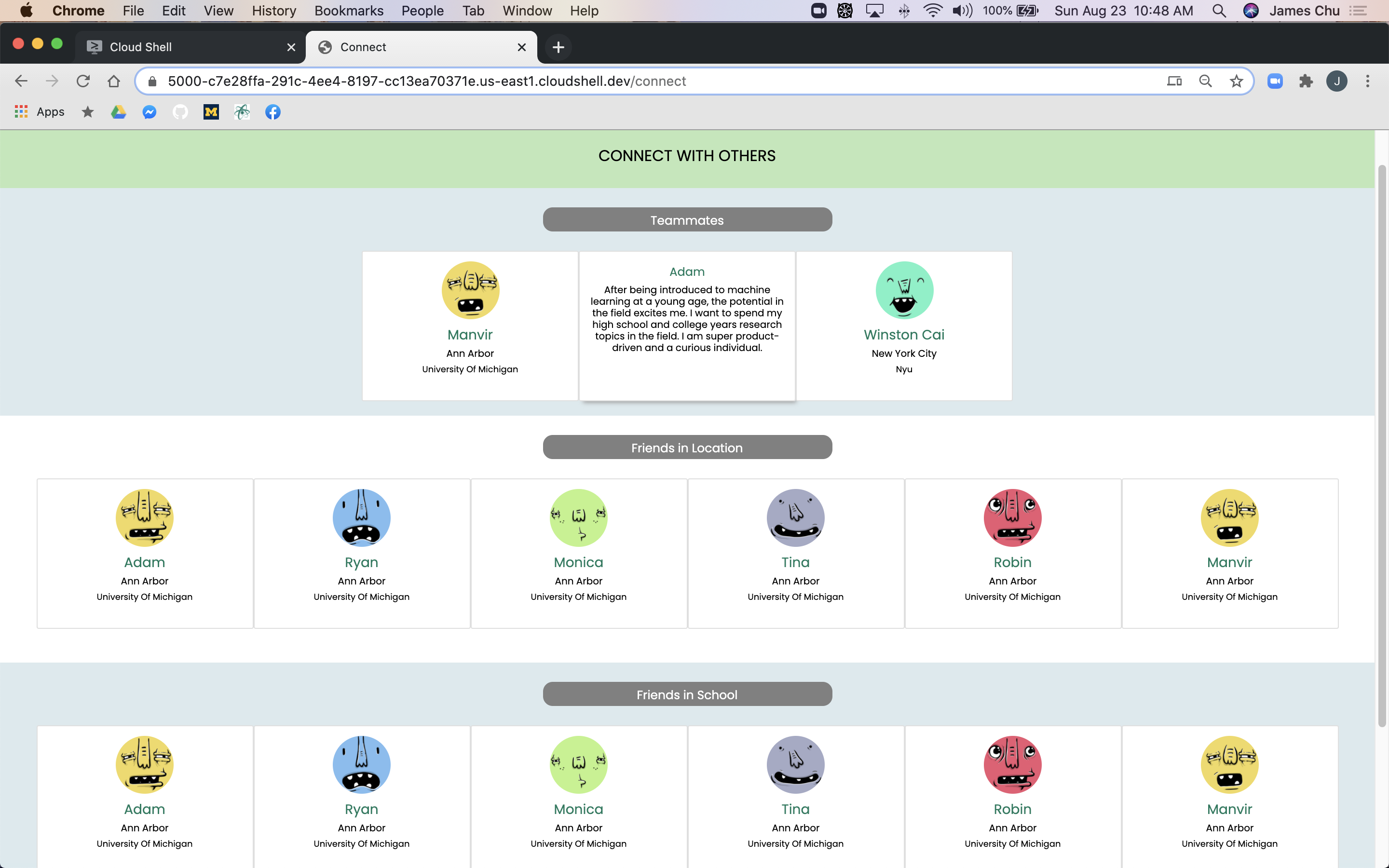This screenshot has width=1389, height=868.
Task: Click the Google Drive bookmark icon
Action: click(118, 112)
